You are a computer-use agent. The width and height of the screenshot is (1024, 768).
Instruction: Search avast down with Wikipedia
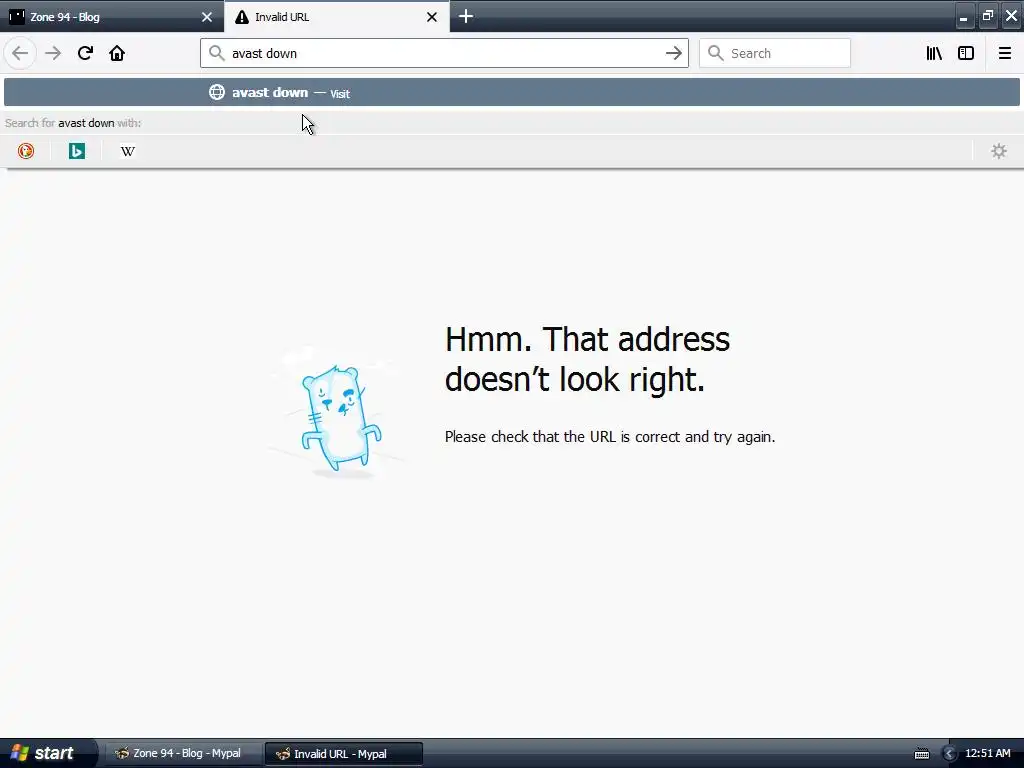(x=127, y=151)
